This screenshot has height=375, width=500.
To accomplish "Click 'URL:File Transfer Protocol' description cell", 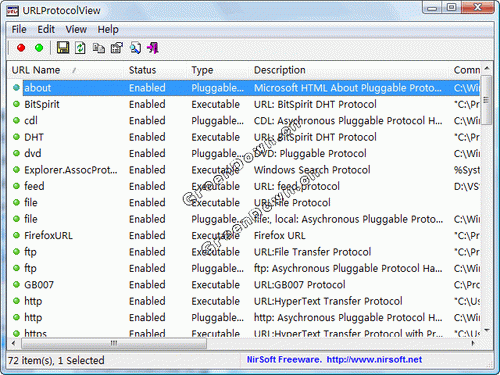I will 312,252.
